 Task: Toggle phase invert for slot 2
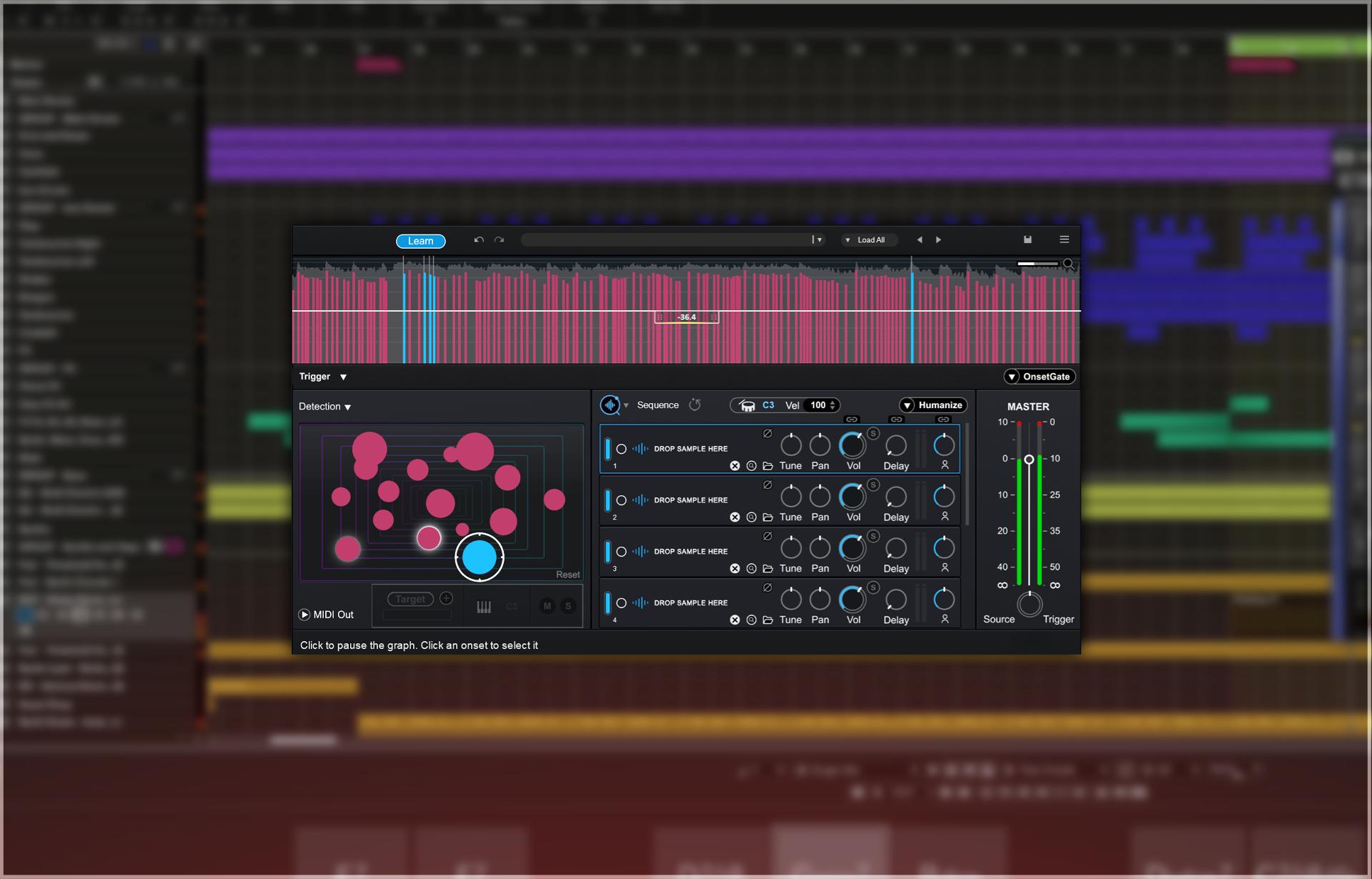[x=767, y=485]
